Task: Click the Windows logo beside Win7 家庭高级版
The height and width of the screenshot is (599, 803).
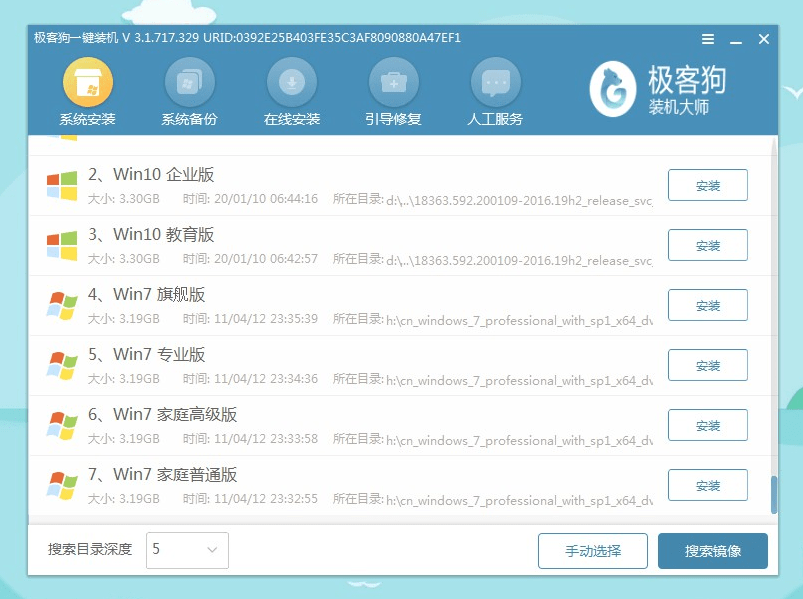Action: (x=62, y=425)
